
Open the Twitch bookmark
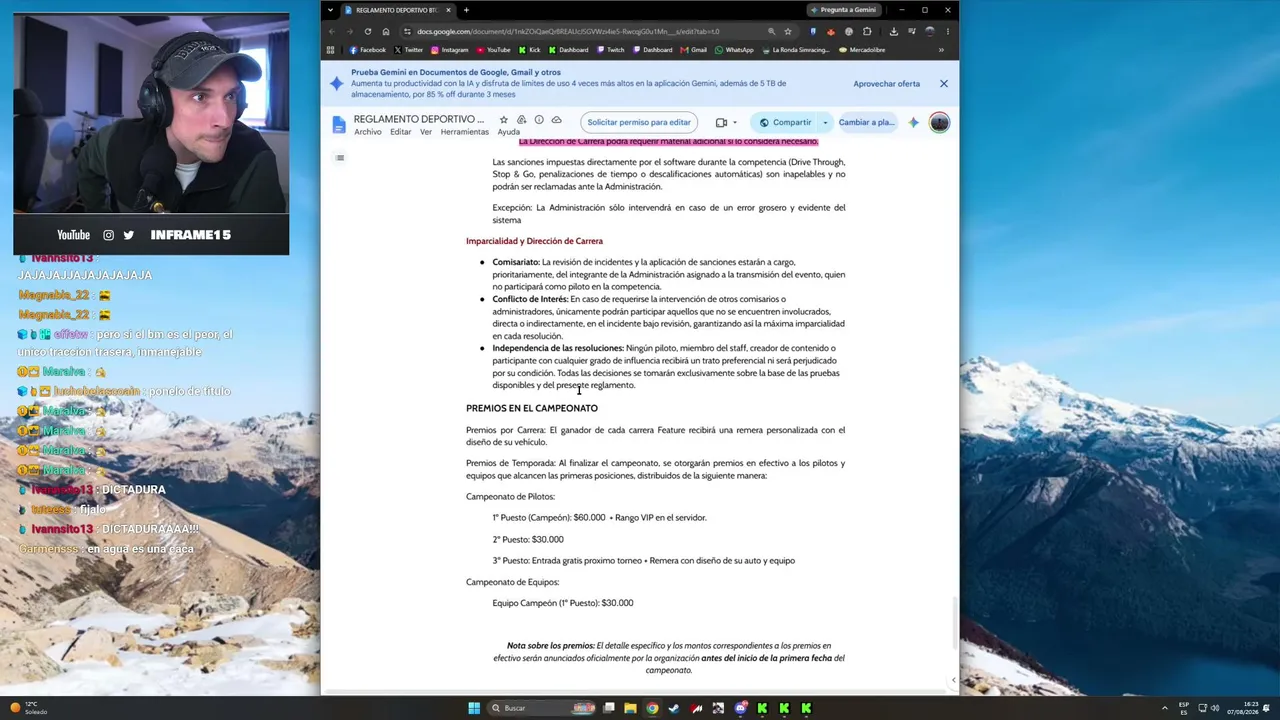[611, 50]
